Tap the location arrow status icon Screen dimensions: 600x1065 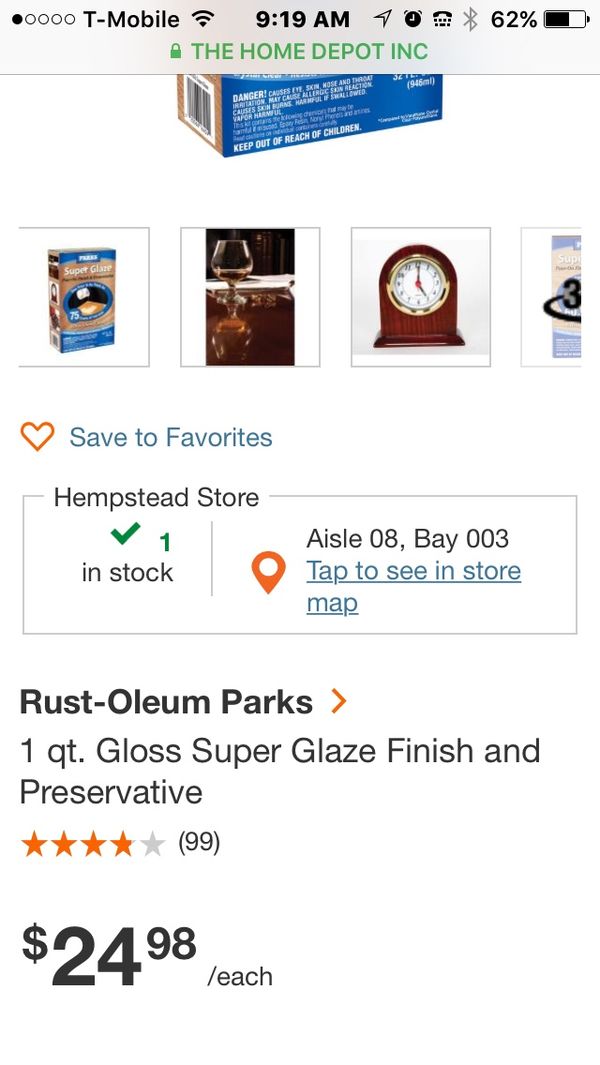pyautogui.click(x=383, y=19)
